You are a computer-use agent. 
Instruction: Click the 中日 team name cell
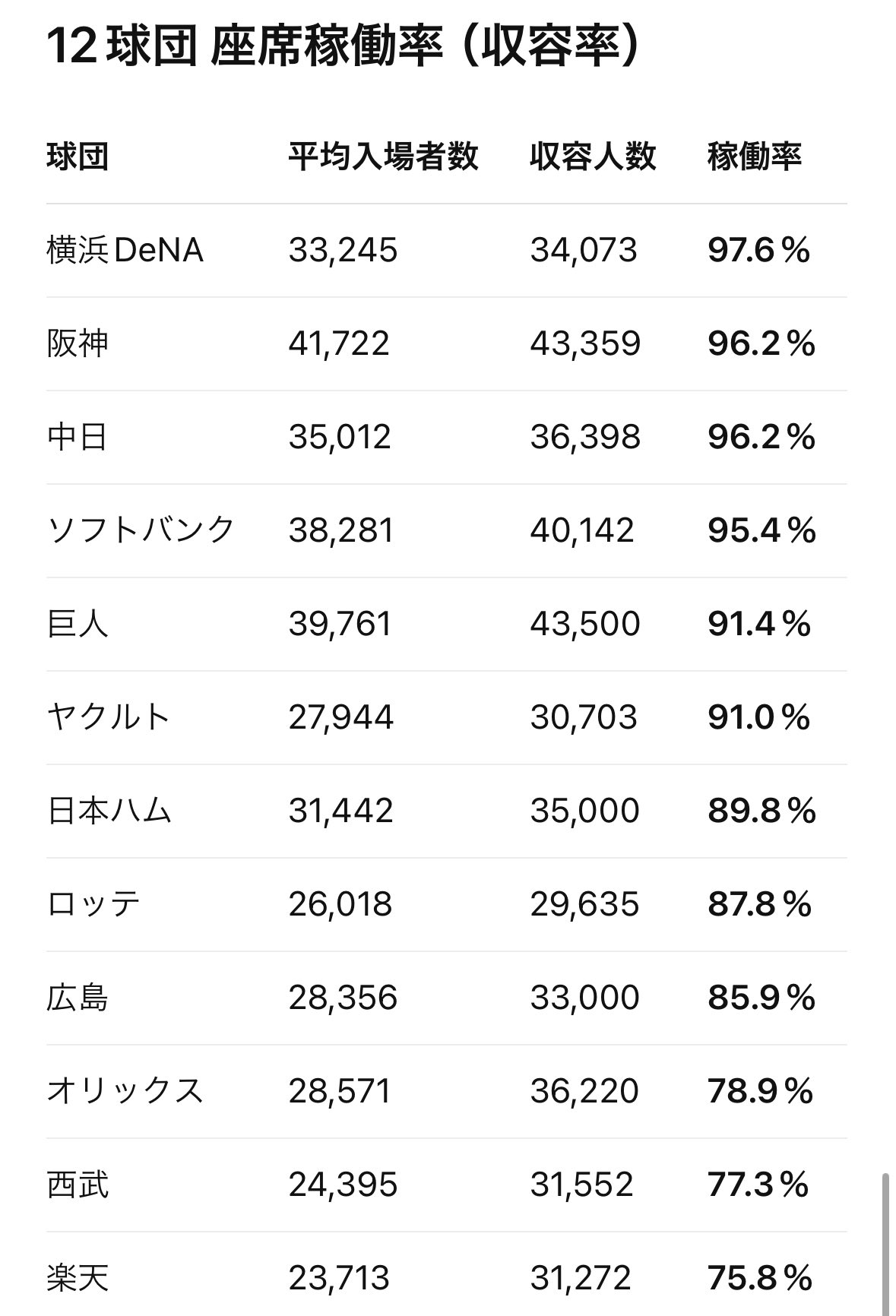click(x=78, y=437)
